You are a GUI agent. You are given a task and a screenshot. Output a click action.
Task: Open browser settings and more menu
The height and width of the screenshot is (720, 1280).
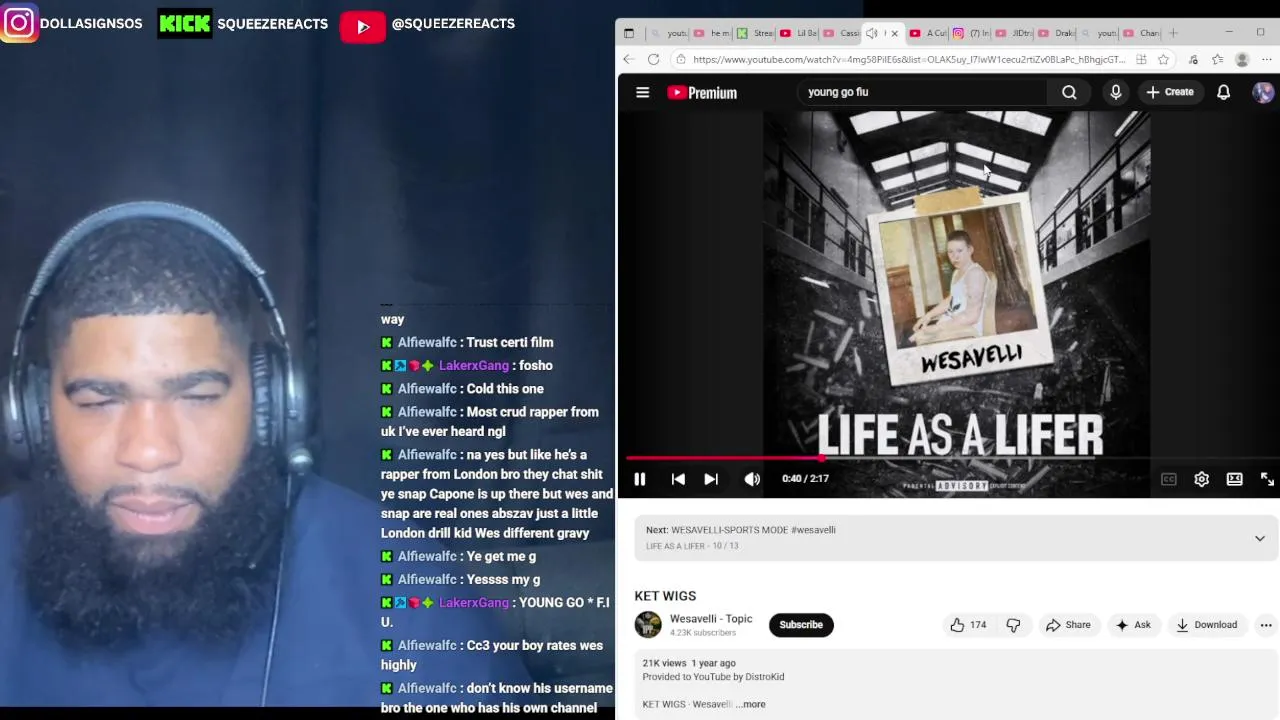[x=1266, y=59]
